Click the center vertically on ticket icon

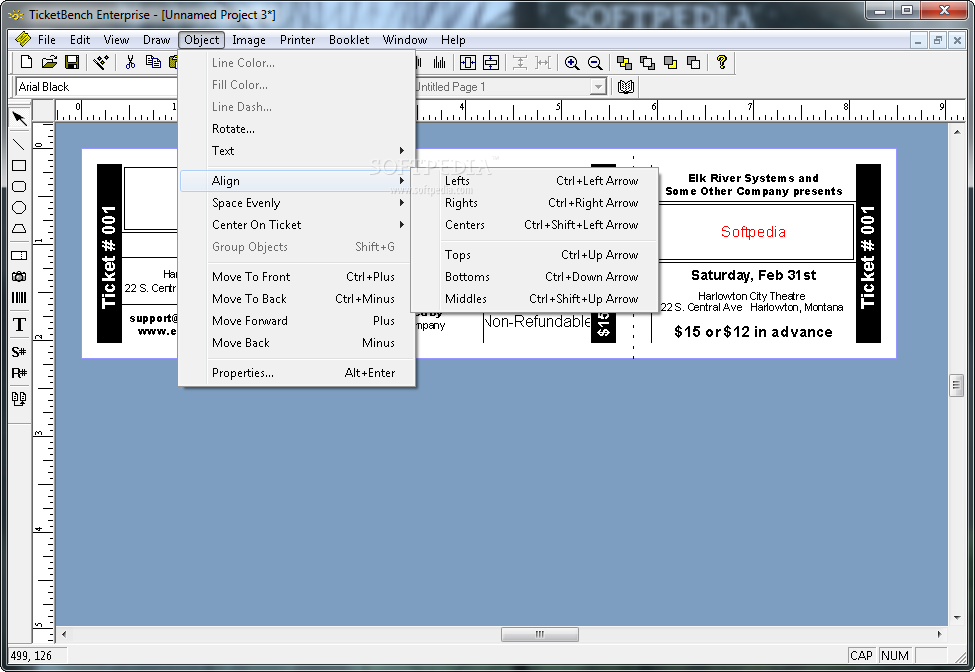(x=491, y=62)
